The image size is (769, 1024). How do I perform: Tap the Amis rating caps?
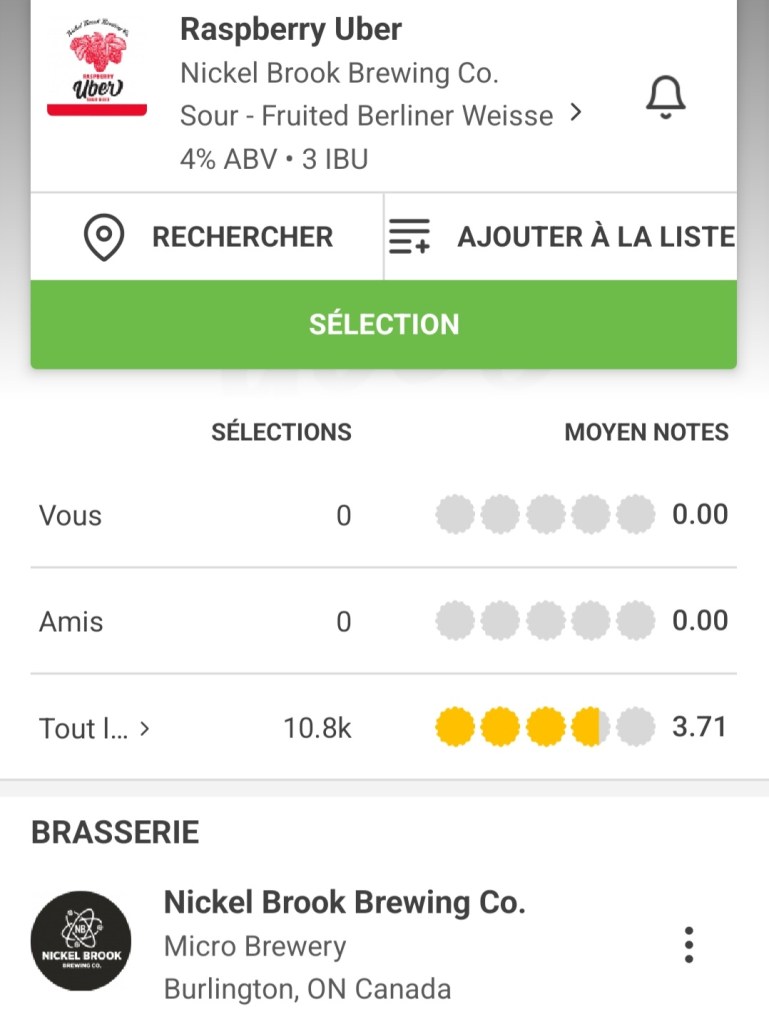pos(545,621)
